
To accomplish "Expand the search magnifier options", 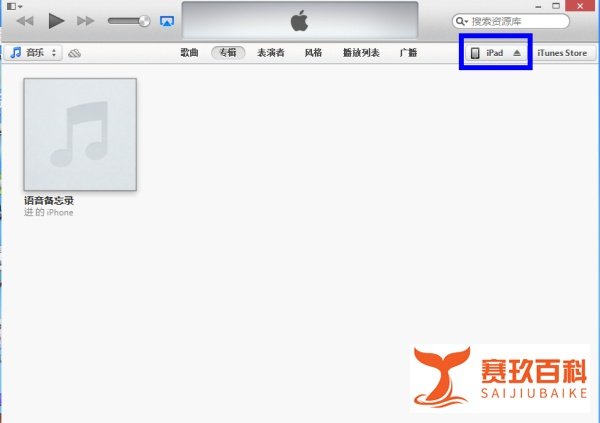I will [x=461, y=21].
